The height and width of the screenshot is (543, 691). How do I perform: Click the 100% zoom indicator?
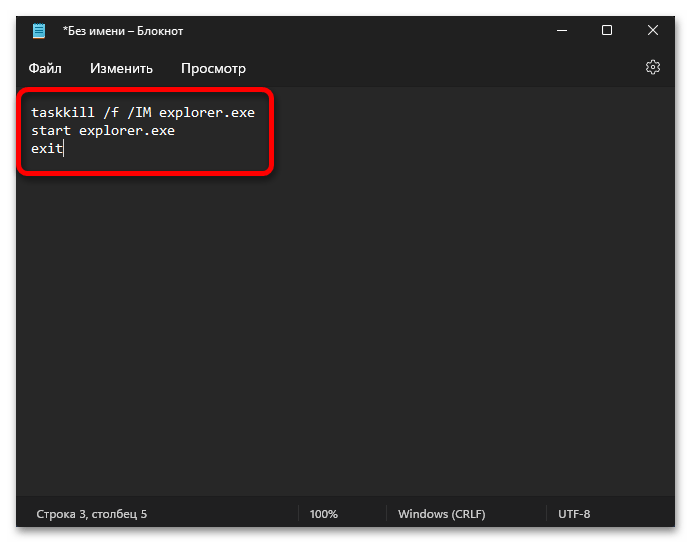pyautogui.click(x=323, y=514)
